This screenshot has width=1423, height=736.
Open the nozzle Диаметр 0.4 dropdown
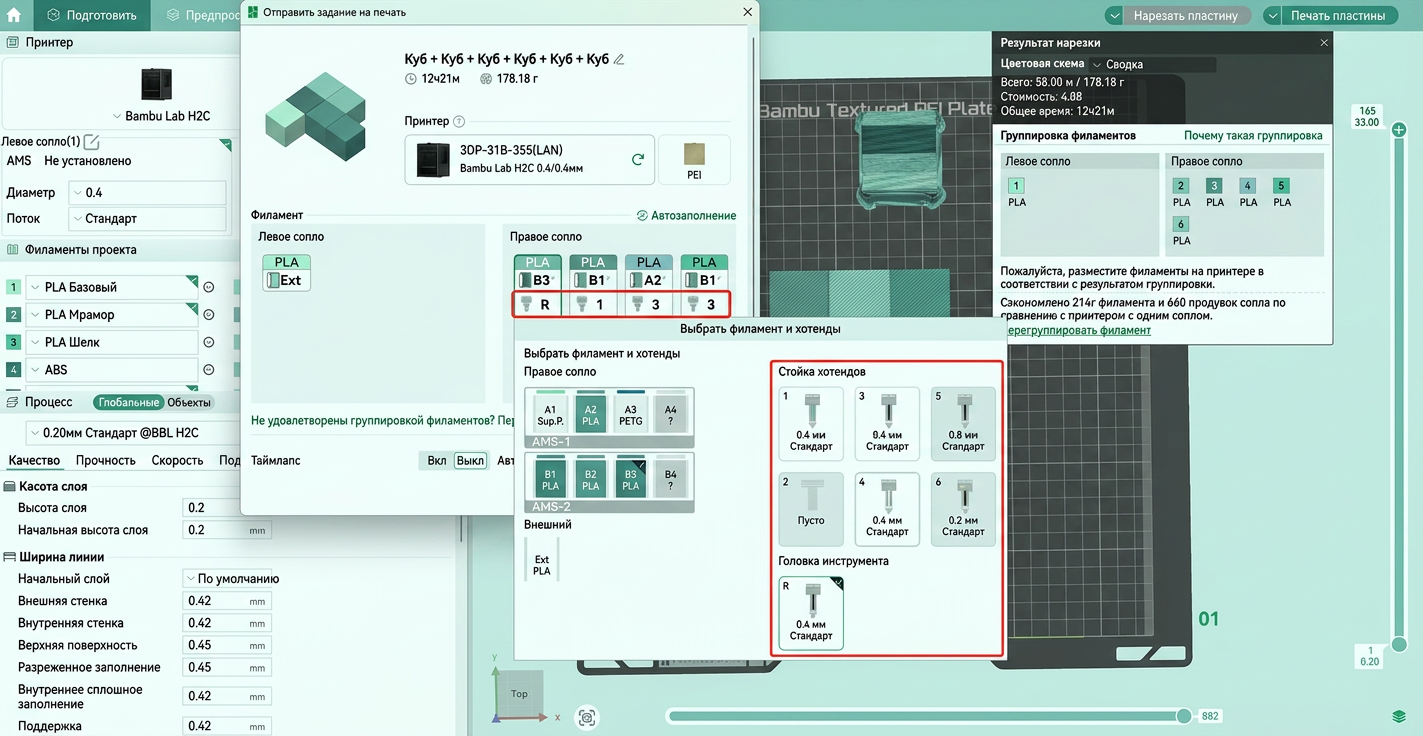click(x=147, y=193)
